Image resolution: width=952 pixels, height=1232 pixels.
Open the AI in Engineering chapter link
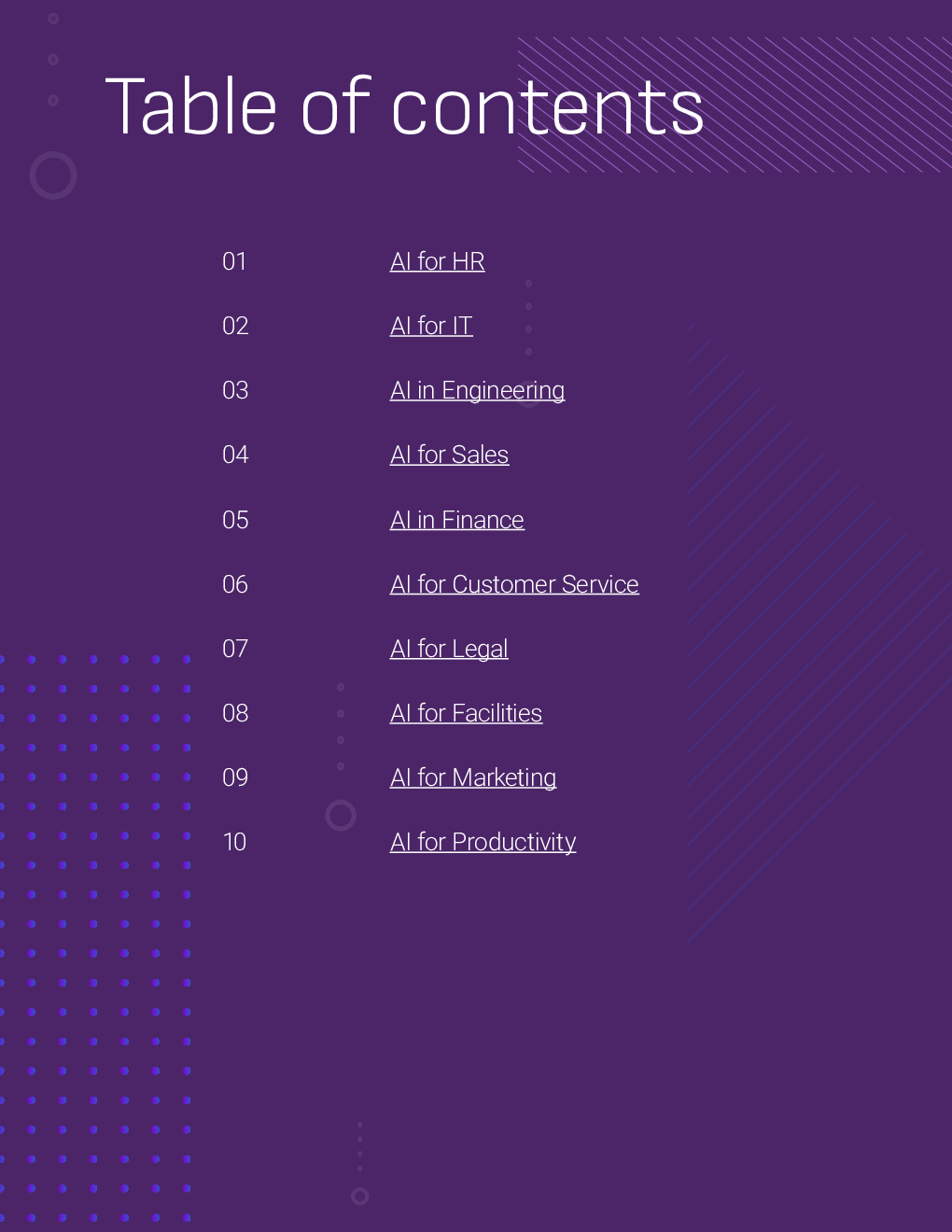coord(477,391)
